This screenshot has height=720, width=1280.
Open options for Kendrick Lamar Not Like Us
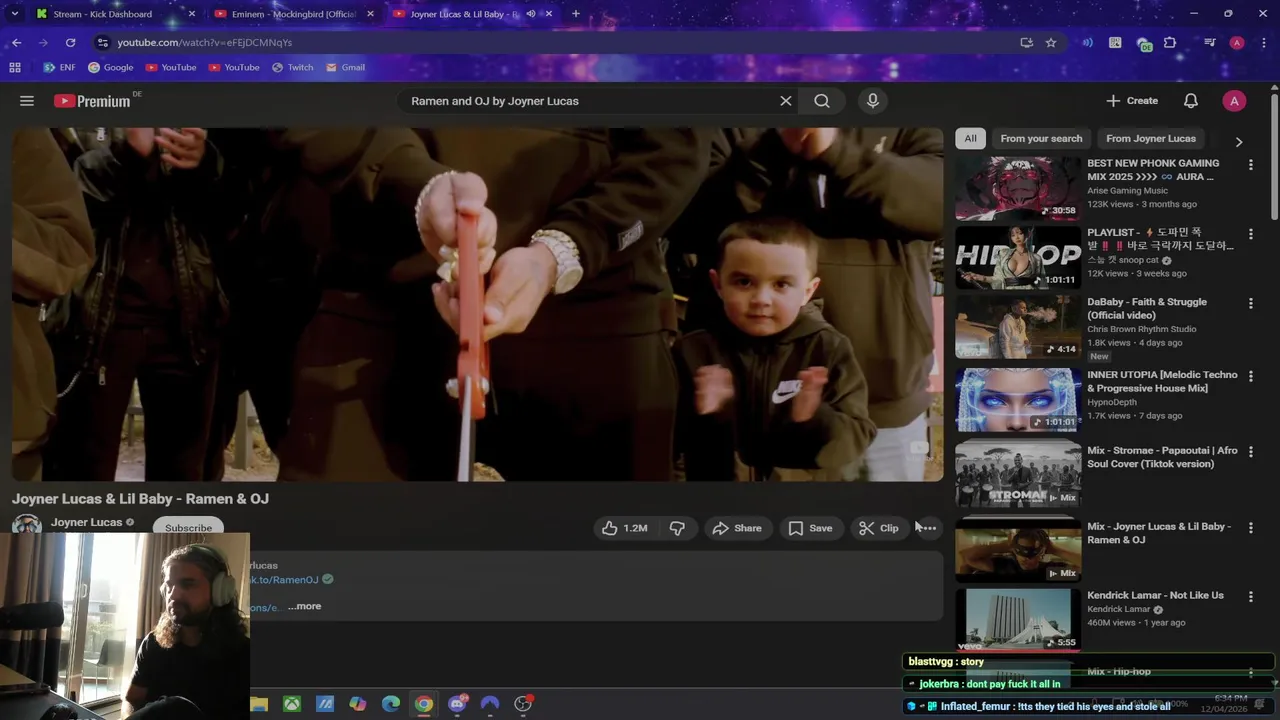tap(1250, 596)
